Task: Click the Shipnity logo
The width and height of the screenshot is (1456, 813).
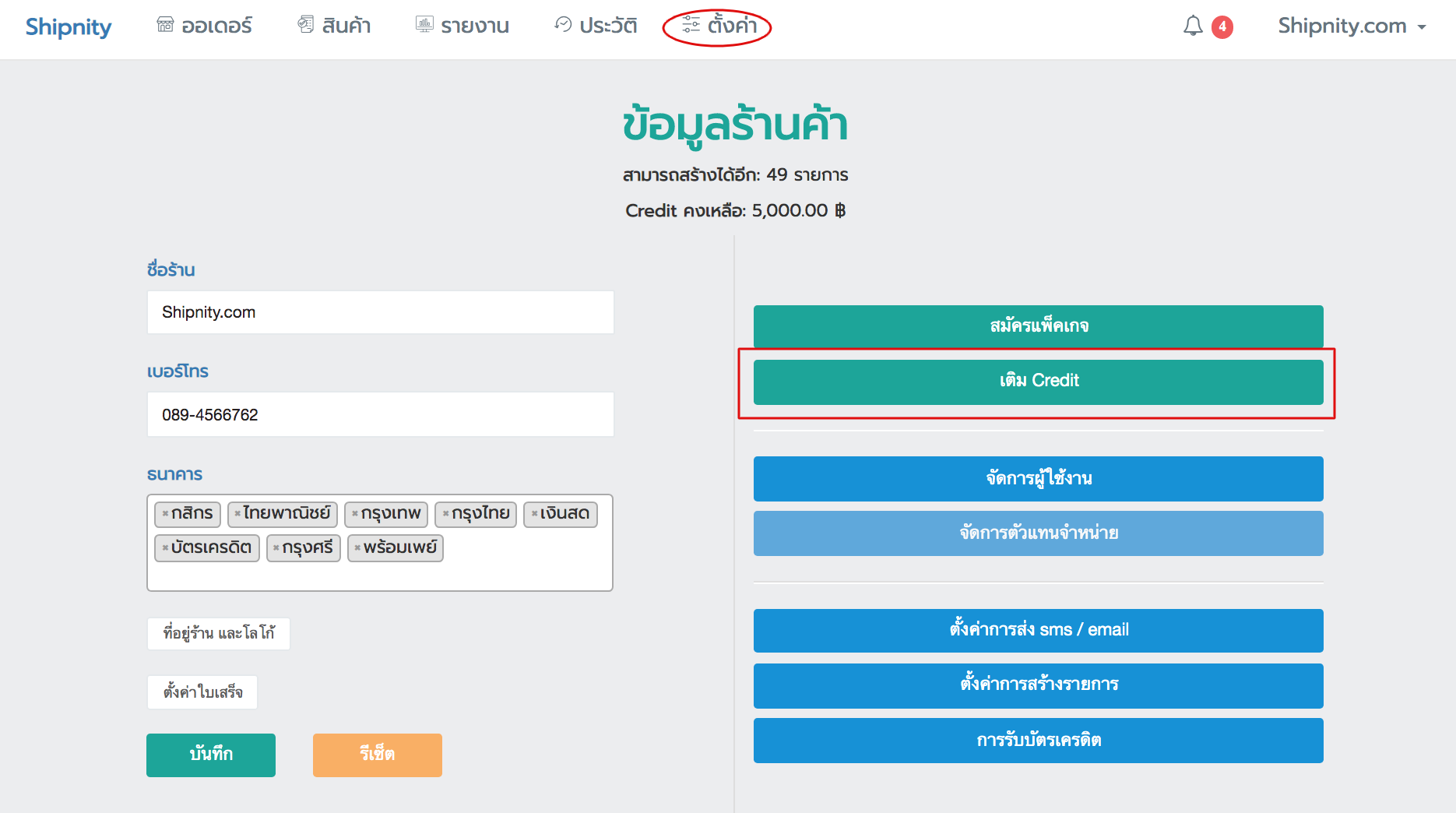Action: pyautogui.click(x=69, y=26)
